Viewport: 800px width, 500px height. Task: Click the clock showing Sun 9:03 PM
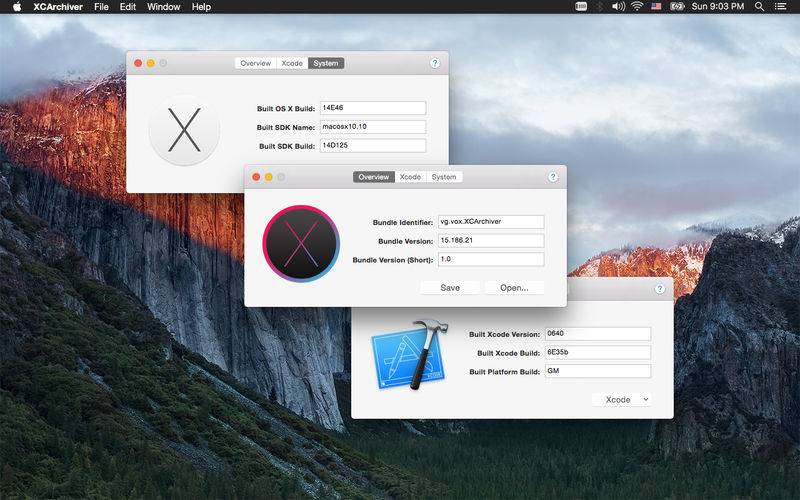717,7
